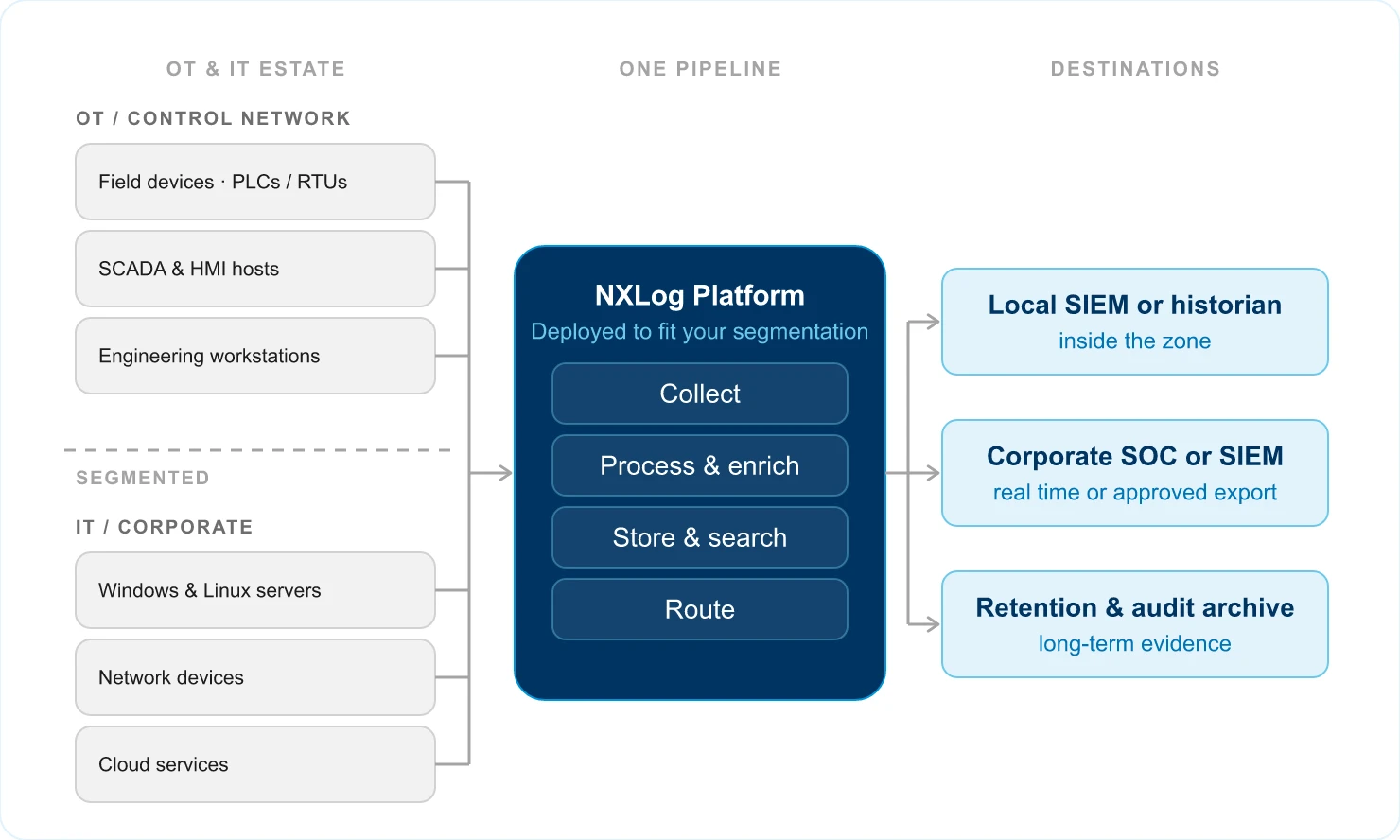Select the Windows & Linux servers box

tap(255, 590)
